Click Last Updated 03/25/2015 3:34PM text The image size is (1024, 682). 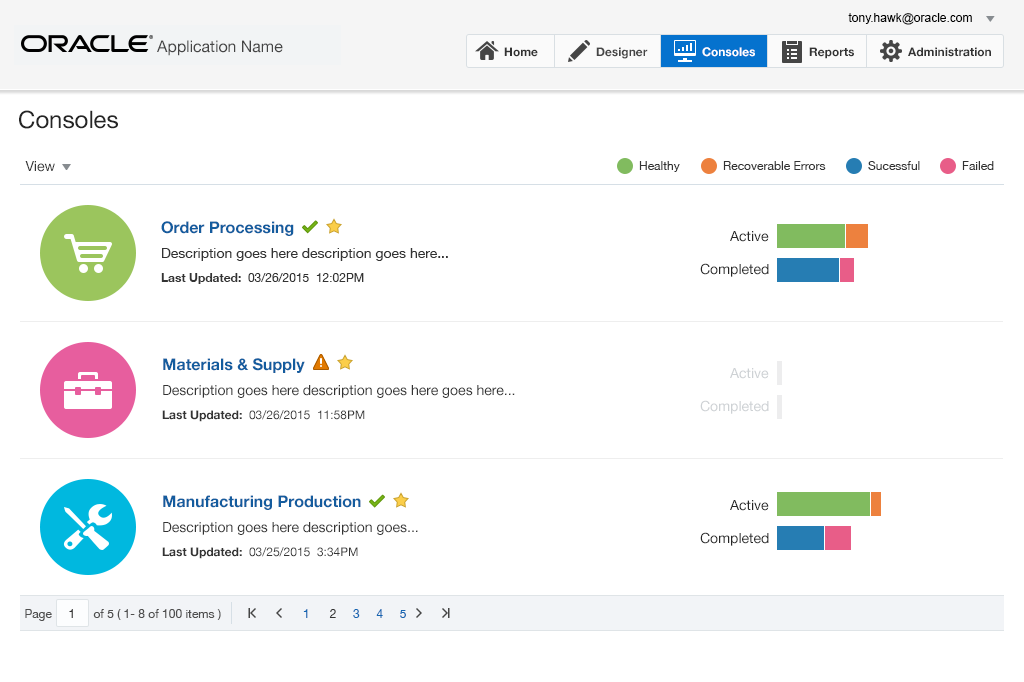pos(260,552)
